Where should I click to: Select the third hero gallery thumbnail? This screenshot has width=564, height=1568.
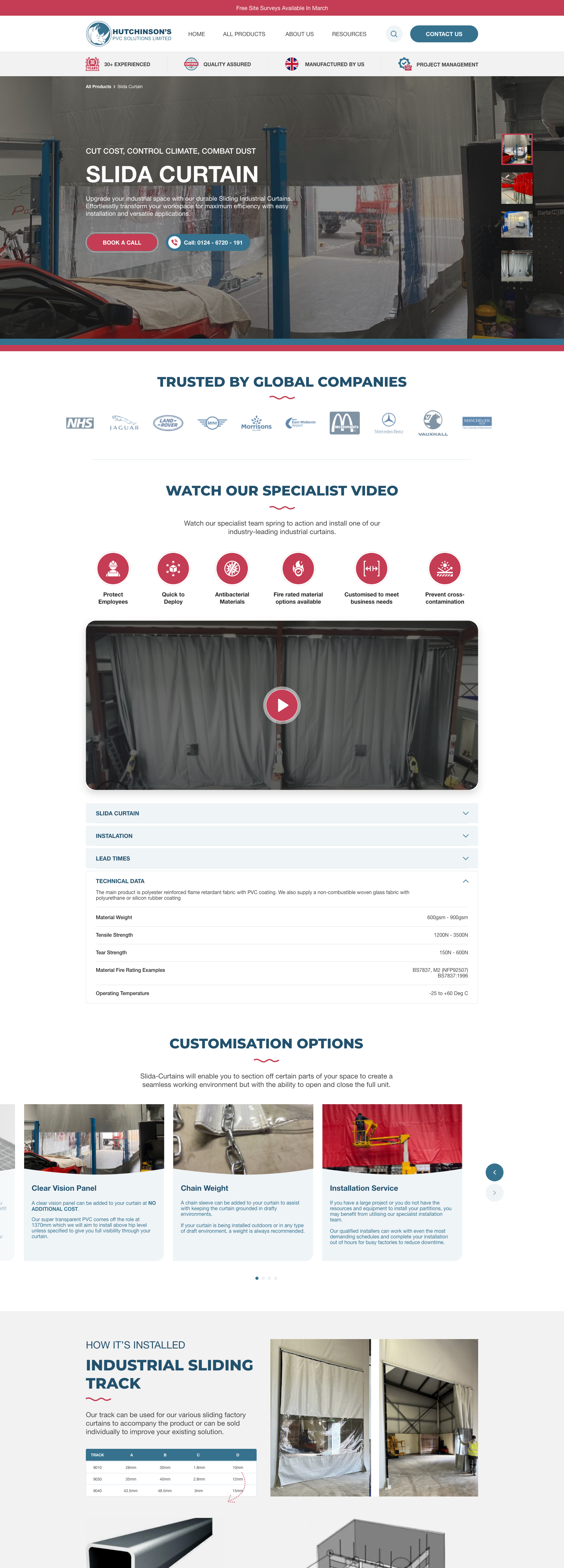[x=517, y=224]
